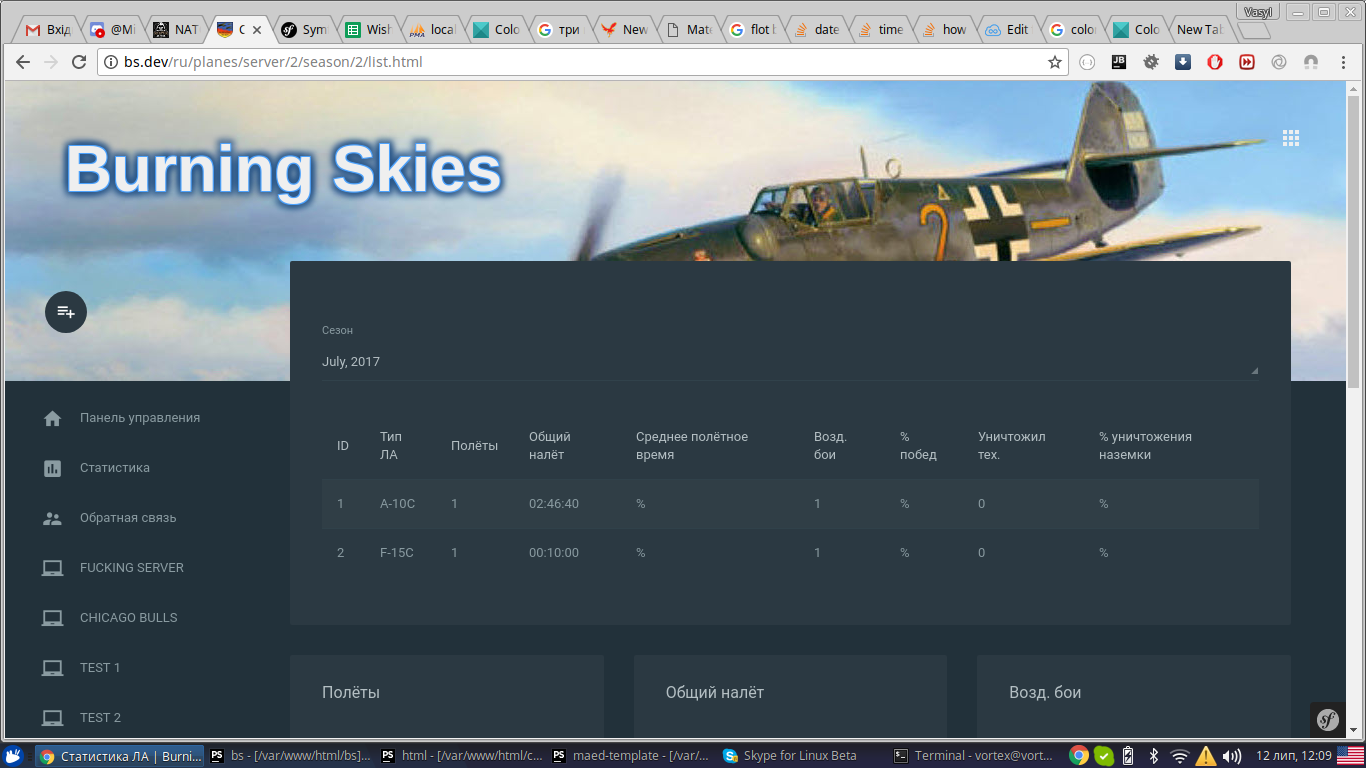Click the people icon beside Обратная связь
The width and height of the screenshot is (1366, 768).
[x=53, y=518]
